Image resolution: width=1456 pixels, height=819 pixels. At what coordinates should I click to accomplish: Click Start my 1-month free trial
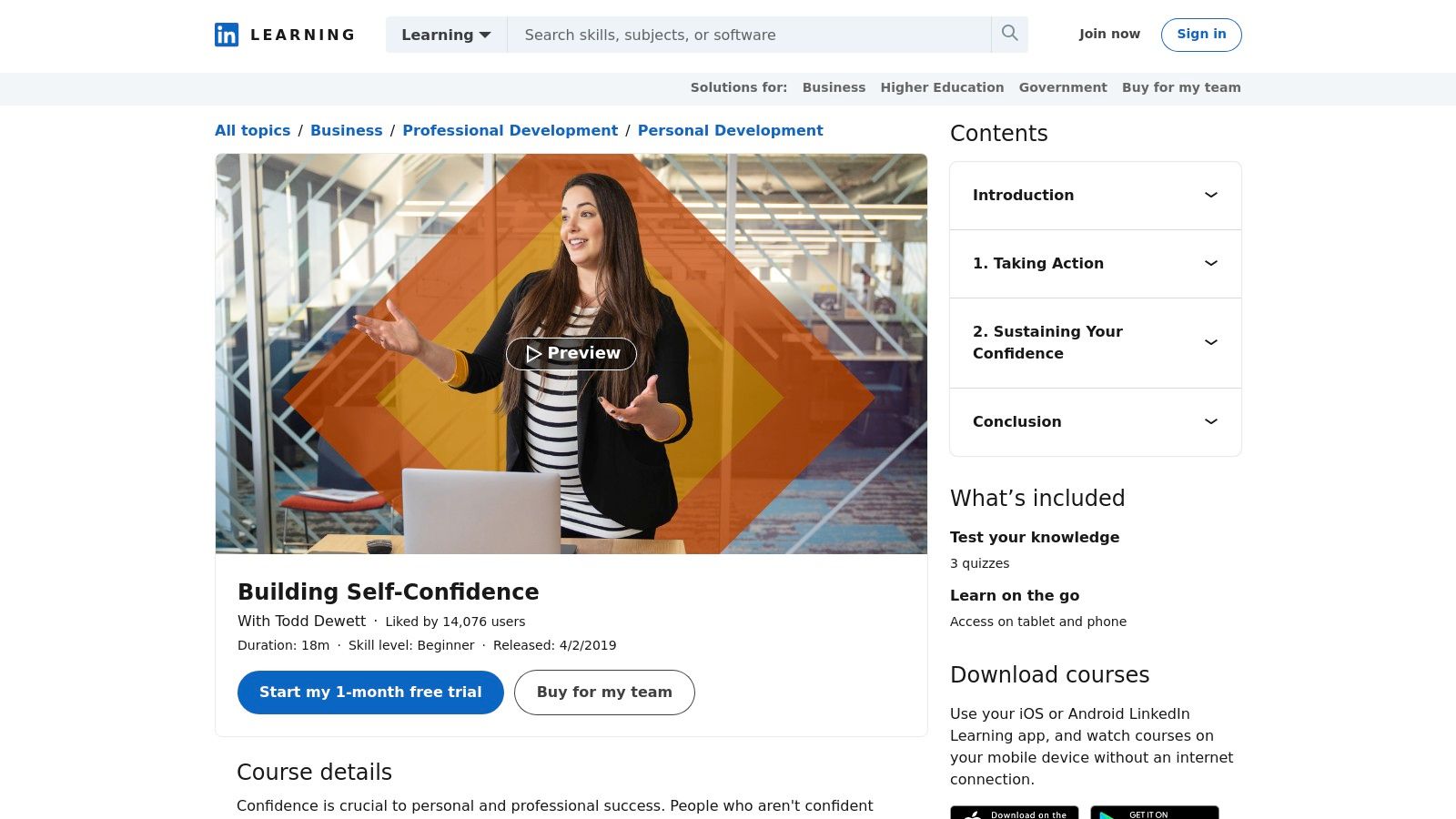tap(369, 692)
